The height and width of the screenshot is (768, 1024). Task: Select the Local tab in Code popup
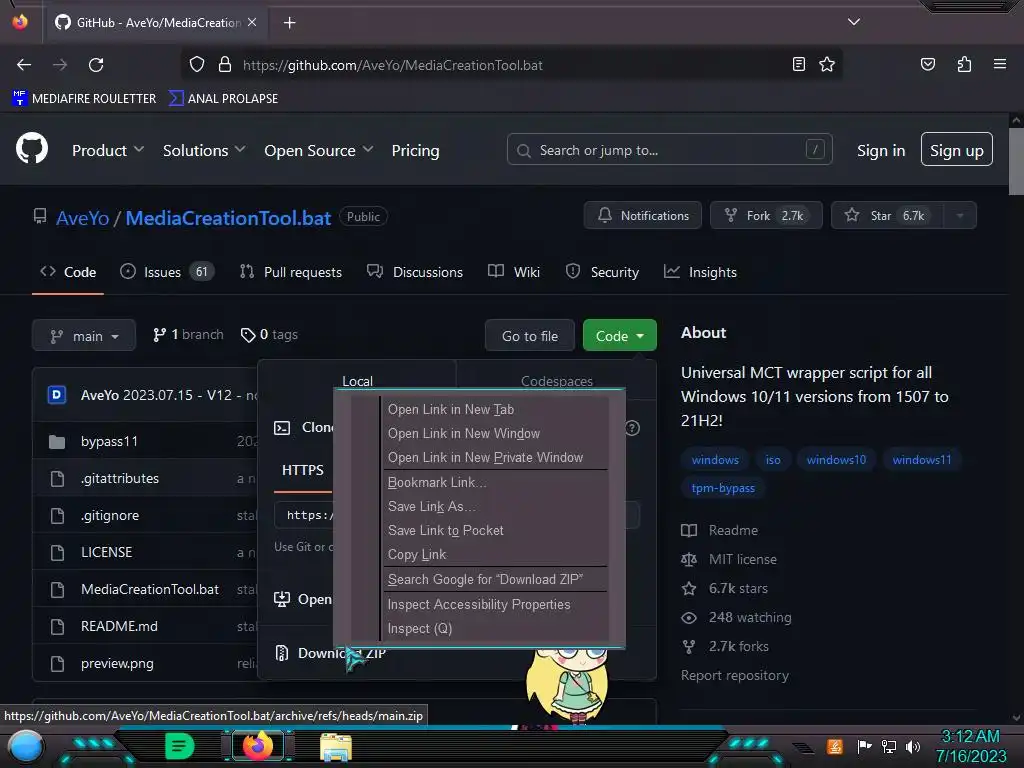click(357, 381)
